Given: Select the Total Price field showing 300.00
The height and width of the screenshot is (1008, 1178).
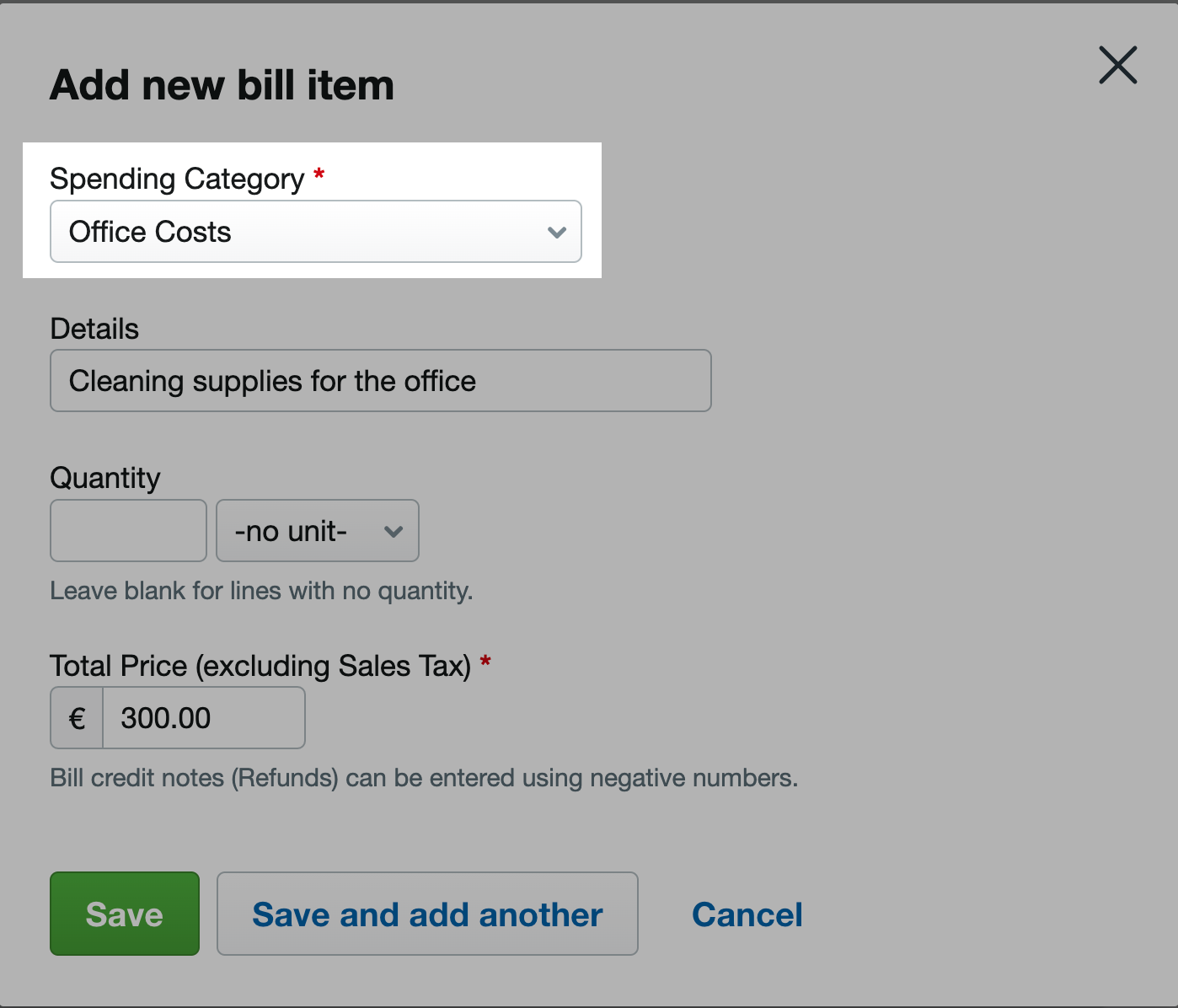Looking at the screenshot, I should pyautogui.click(x=204, y=718).
